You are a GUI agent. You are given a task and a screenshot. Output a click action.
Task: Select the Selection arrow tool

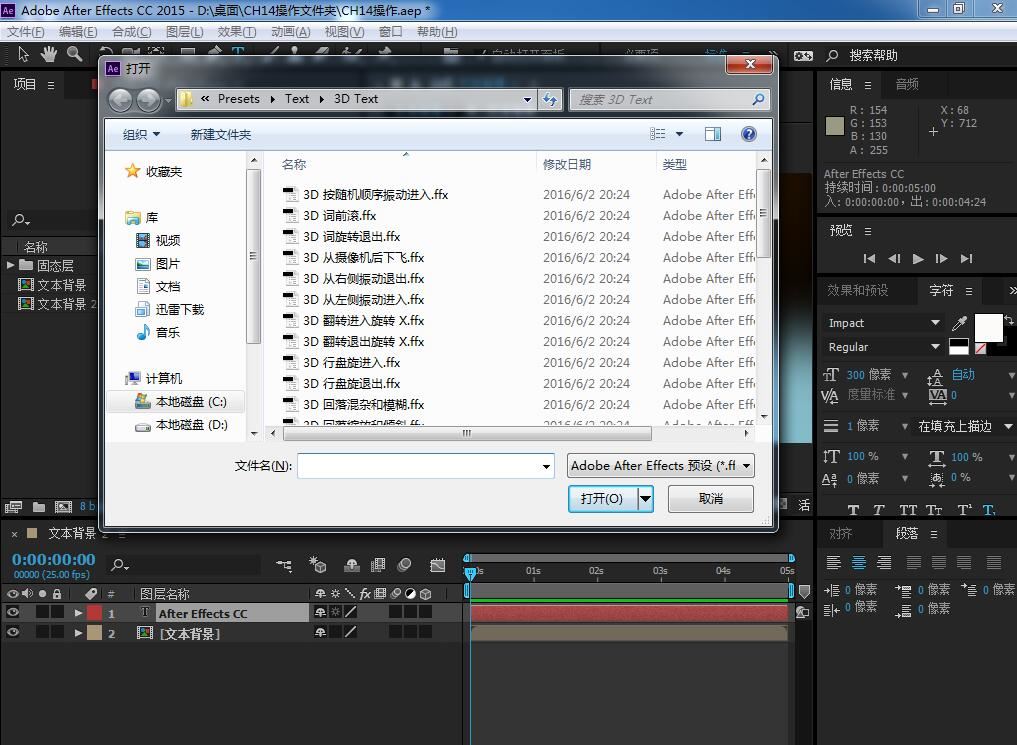[x=23, y=54]
